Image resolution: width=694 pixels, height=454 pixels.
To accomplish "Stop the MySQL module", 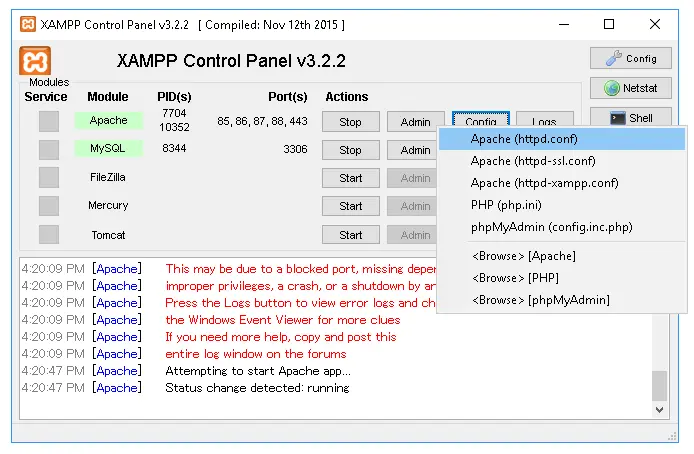I will tap(351, 150).
